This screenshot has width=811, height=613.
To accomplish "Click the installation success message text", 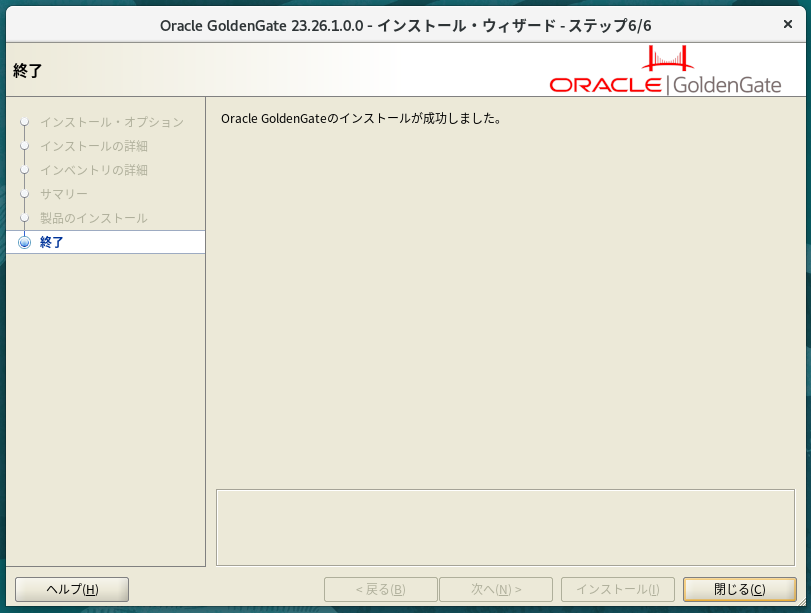I will [x=360, y=118].
